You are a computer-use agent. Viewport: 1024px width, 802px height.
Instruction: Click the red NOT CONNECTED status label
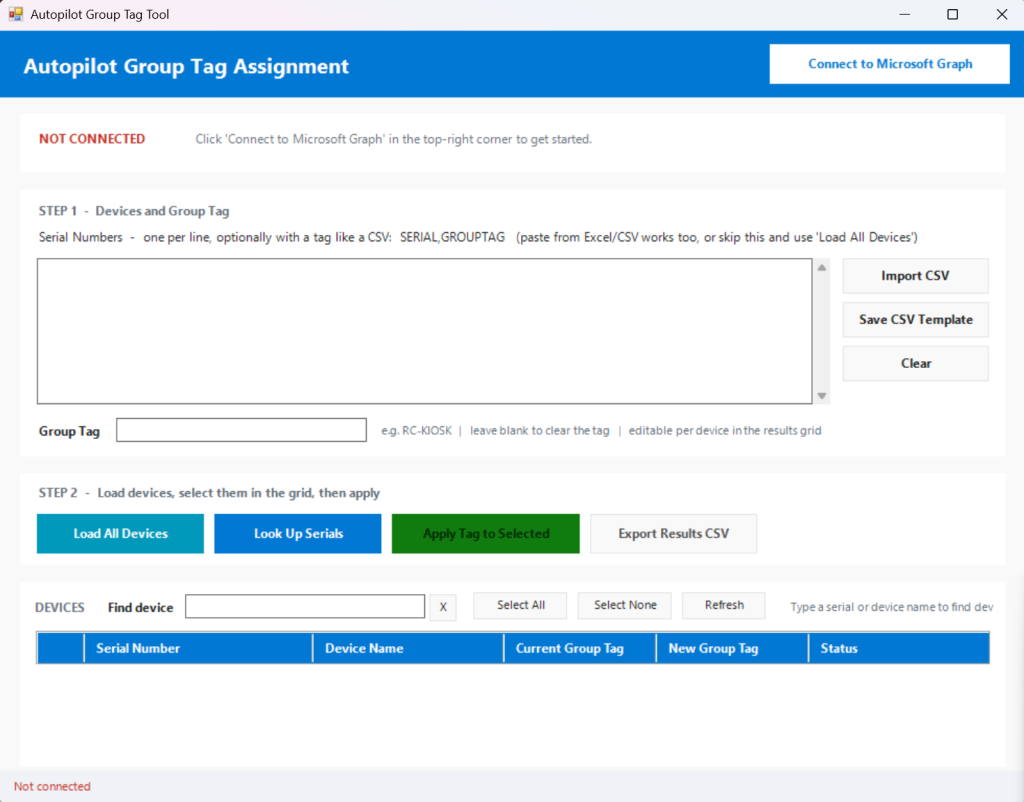tap(92, 139)
